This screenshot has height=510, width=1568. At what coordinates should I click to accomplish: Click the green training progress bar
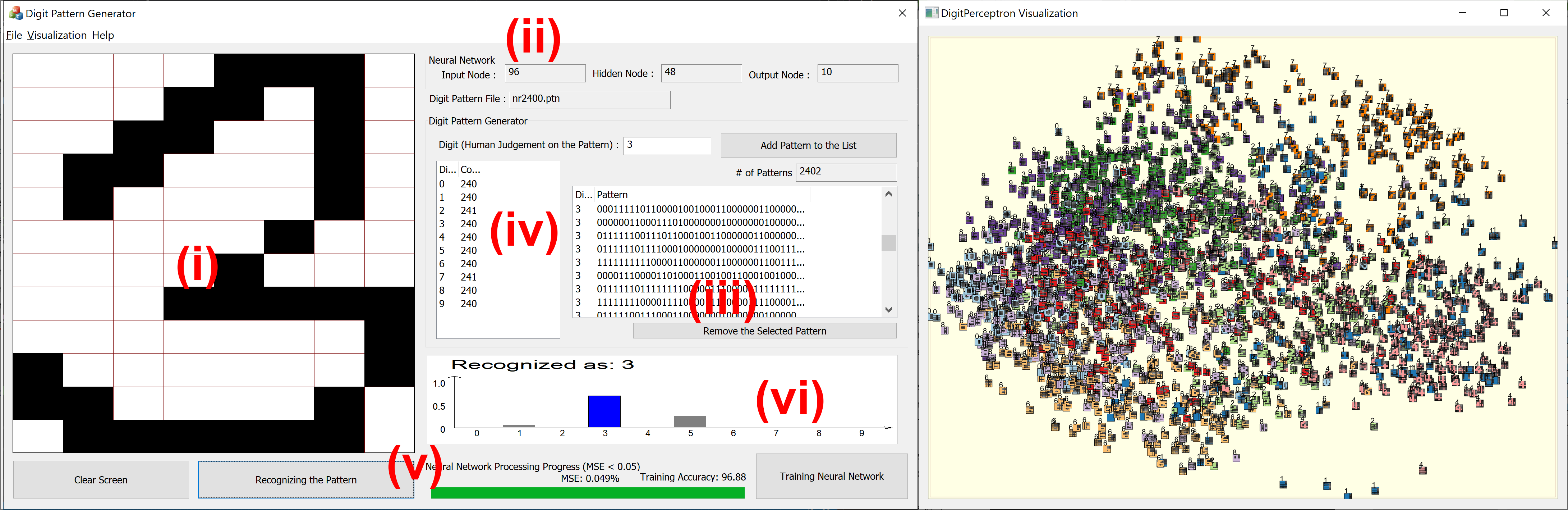click(x=587, y=492)
